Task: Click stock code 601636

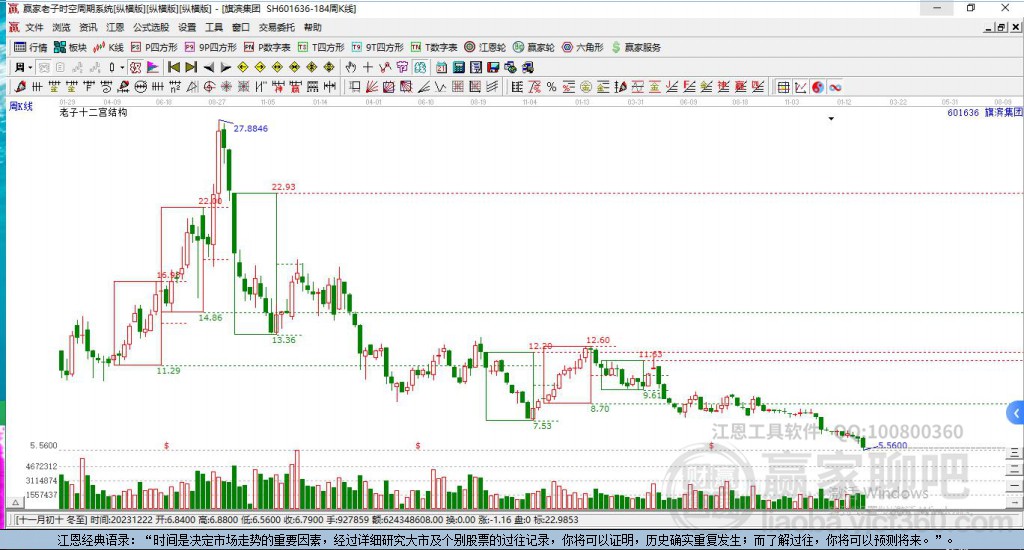Action: pyautogui.click(x=963, y=112)
